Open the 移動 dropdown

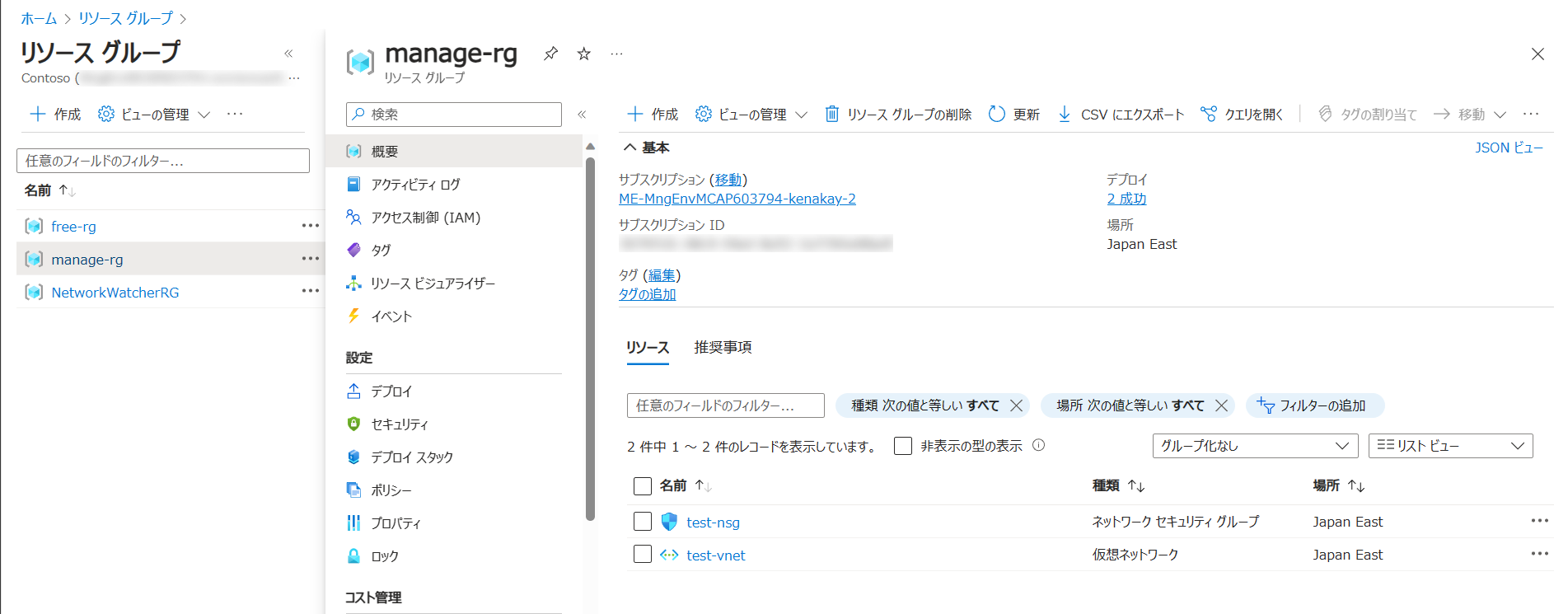[x=1470, y=115]
